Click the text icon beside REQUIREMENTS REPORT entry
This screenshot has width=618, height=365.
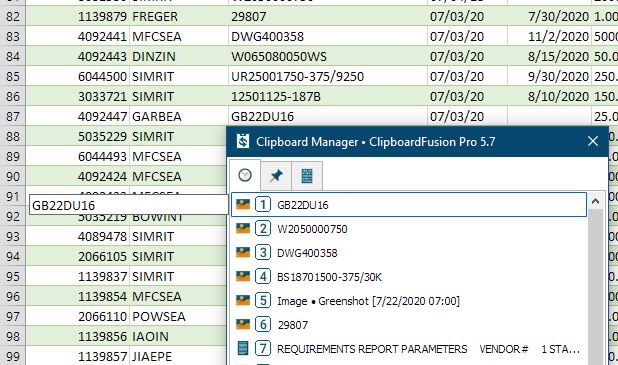(x=243, y=348)
